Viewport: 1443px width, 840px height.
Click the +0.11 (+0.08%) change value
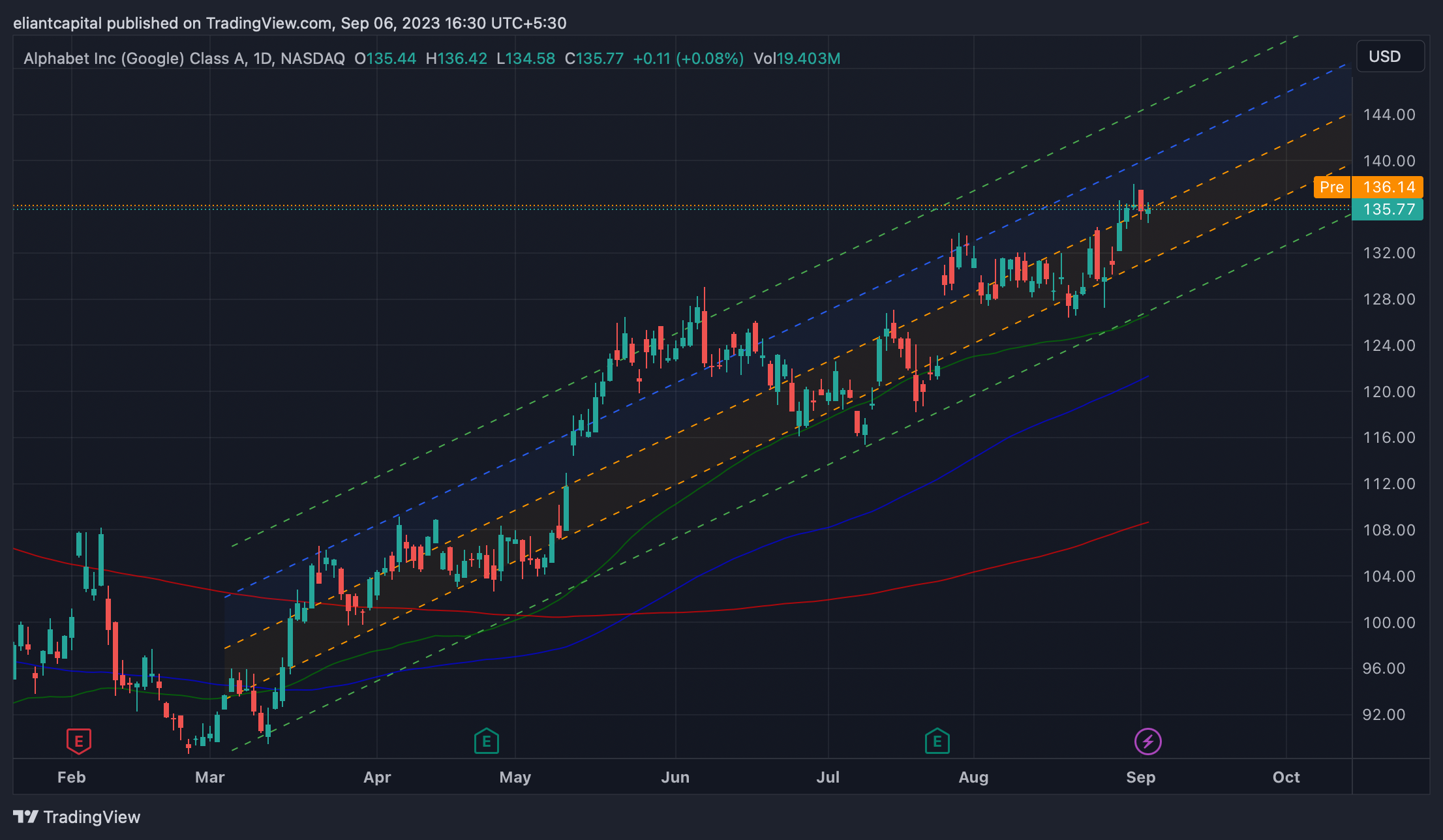[688, 59]
